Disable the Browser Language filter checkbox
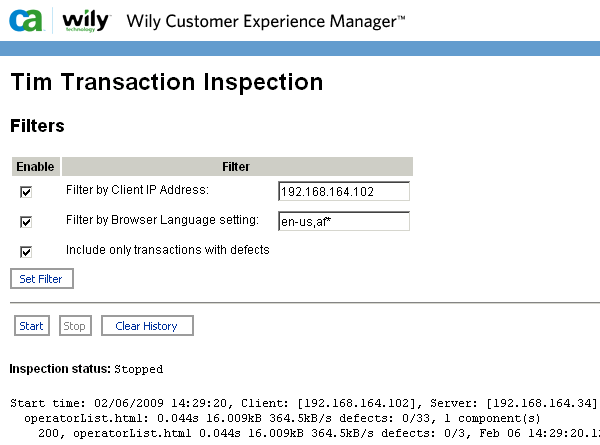This screenshot has height=445, width=600. [x=26, y=222]
